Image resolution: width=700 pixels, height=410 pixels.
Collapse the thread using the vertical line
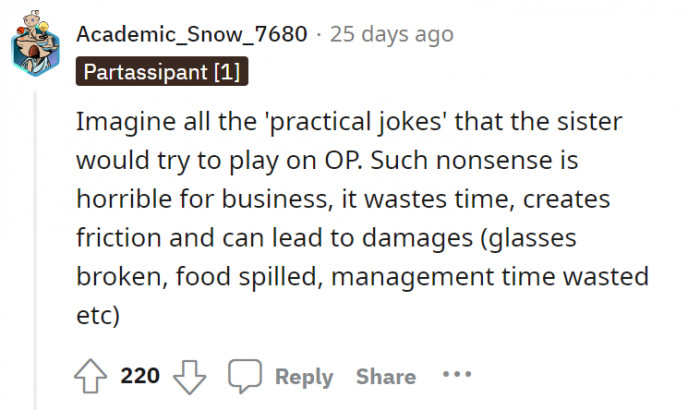click(35, 250)
